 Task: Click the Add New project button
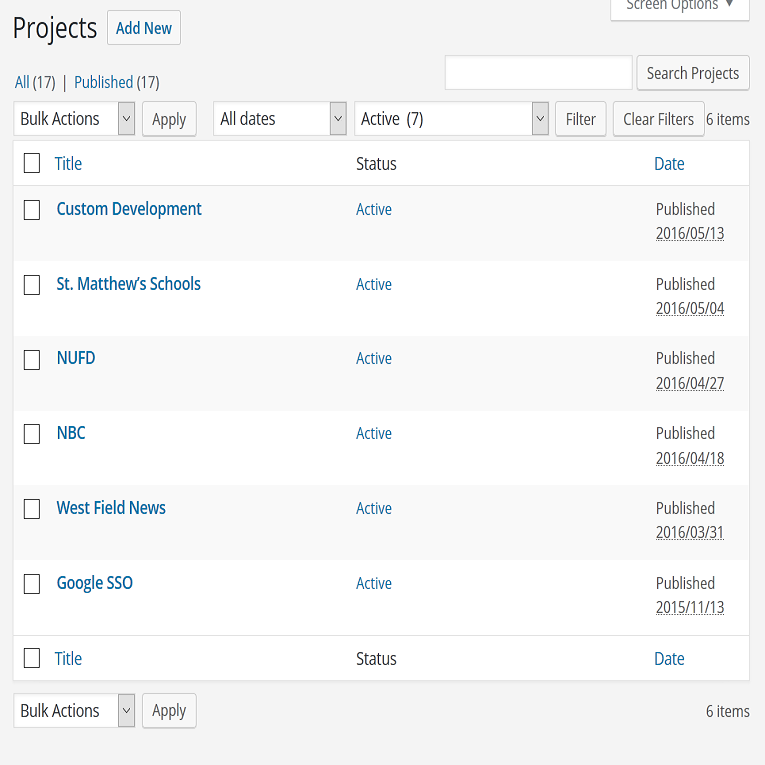click(144, 28)
